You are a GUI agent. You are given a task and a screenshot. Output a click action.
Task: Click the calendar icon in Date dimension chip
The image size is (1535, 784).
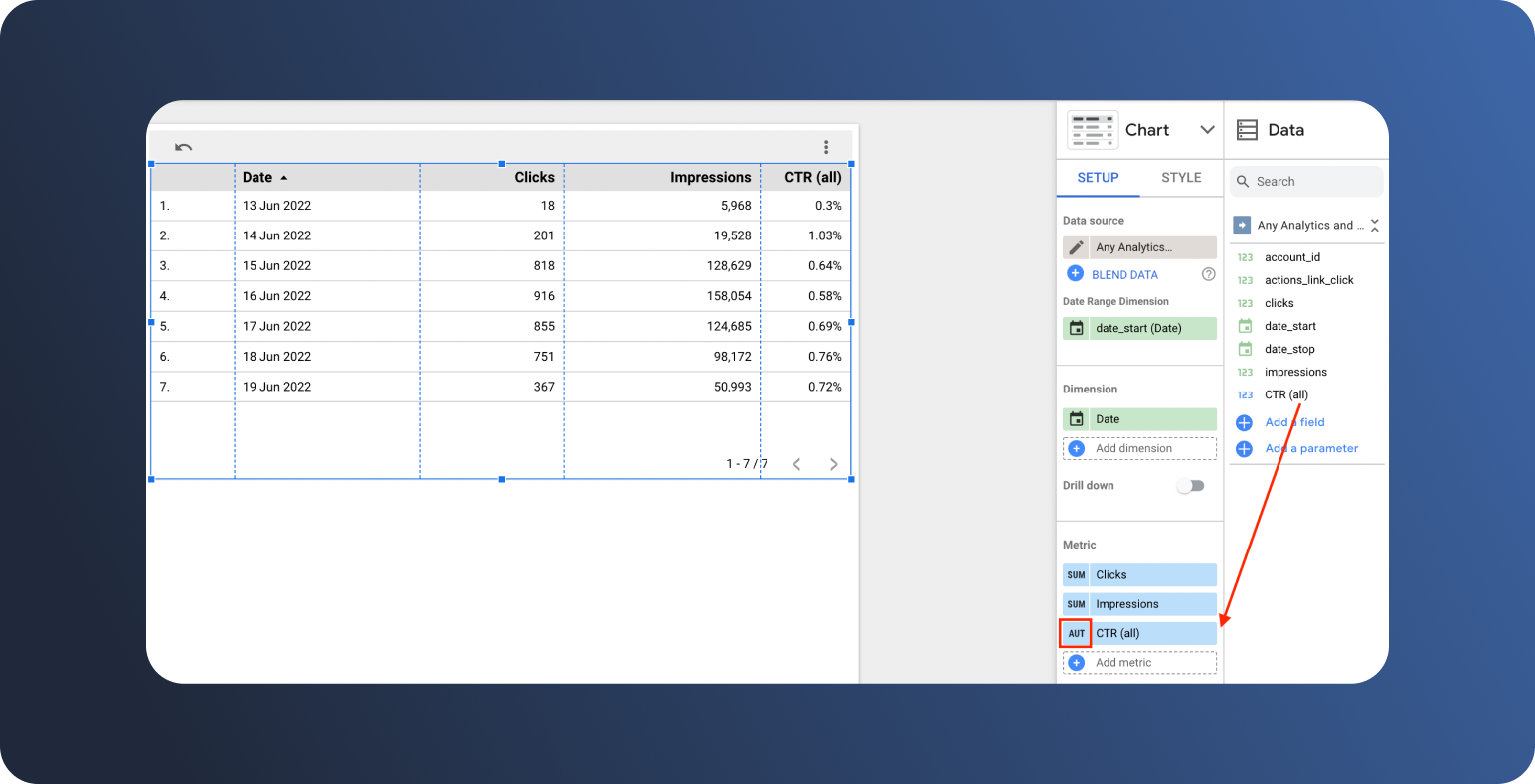point(1076,419)
